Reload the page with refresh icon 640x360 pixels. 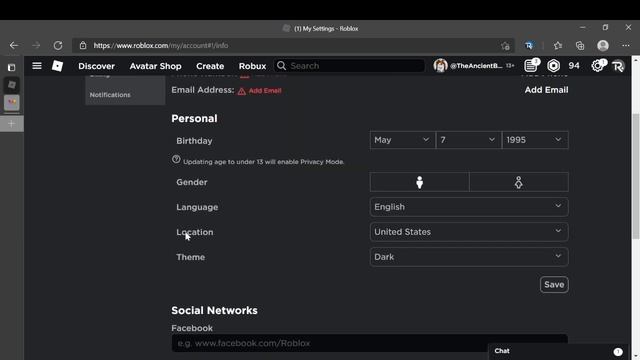(x=58, y=45)
